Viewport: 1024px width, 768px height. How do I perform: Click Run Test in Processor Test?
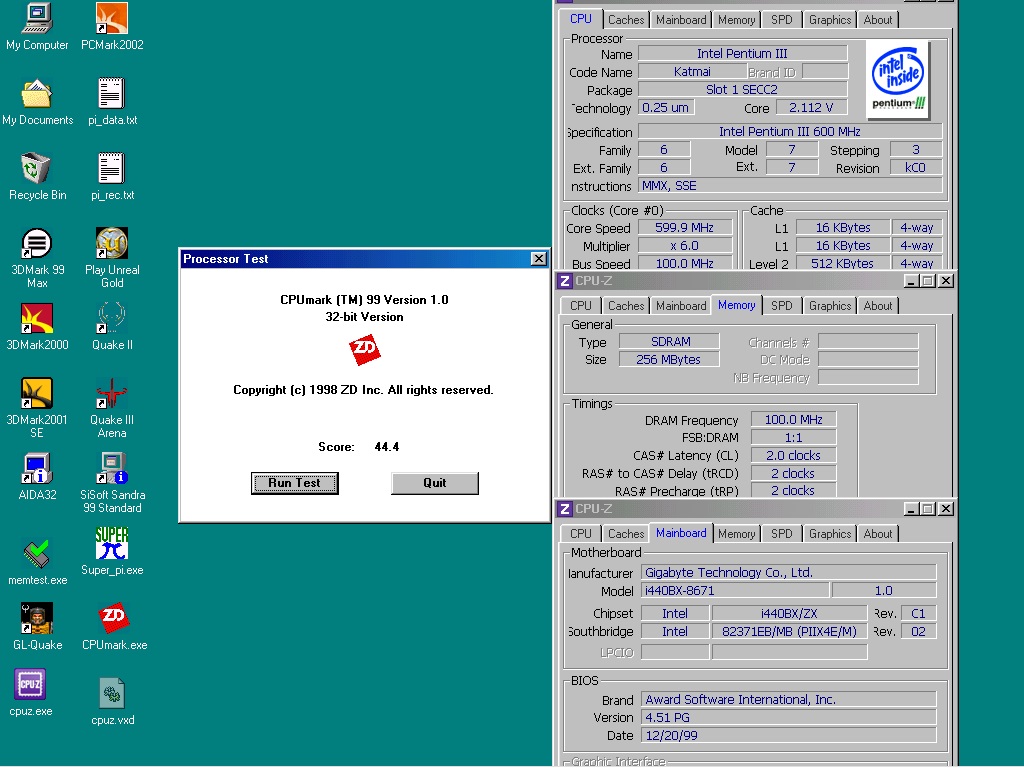pos(295,483)
